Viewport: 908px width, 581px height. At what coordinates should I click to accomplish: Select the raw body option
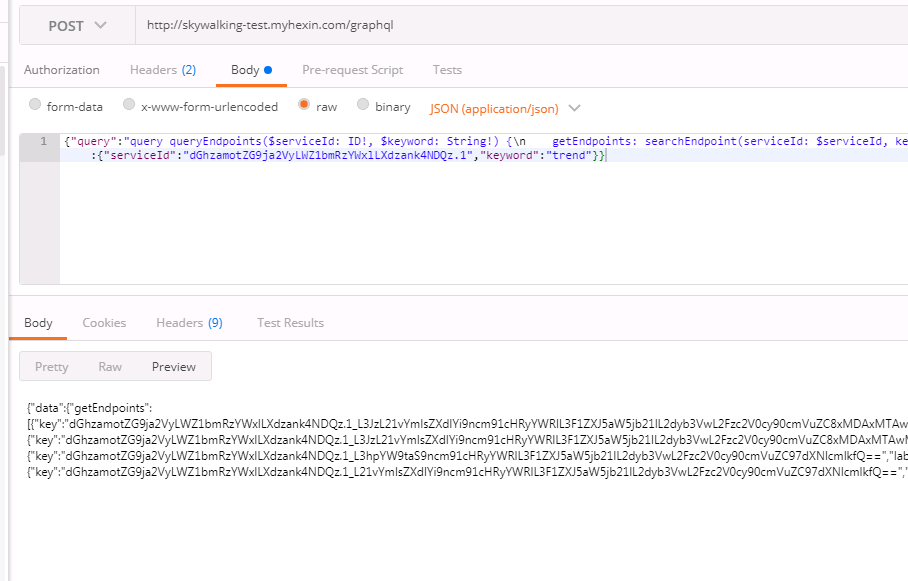click(x=303, y=104)
